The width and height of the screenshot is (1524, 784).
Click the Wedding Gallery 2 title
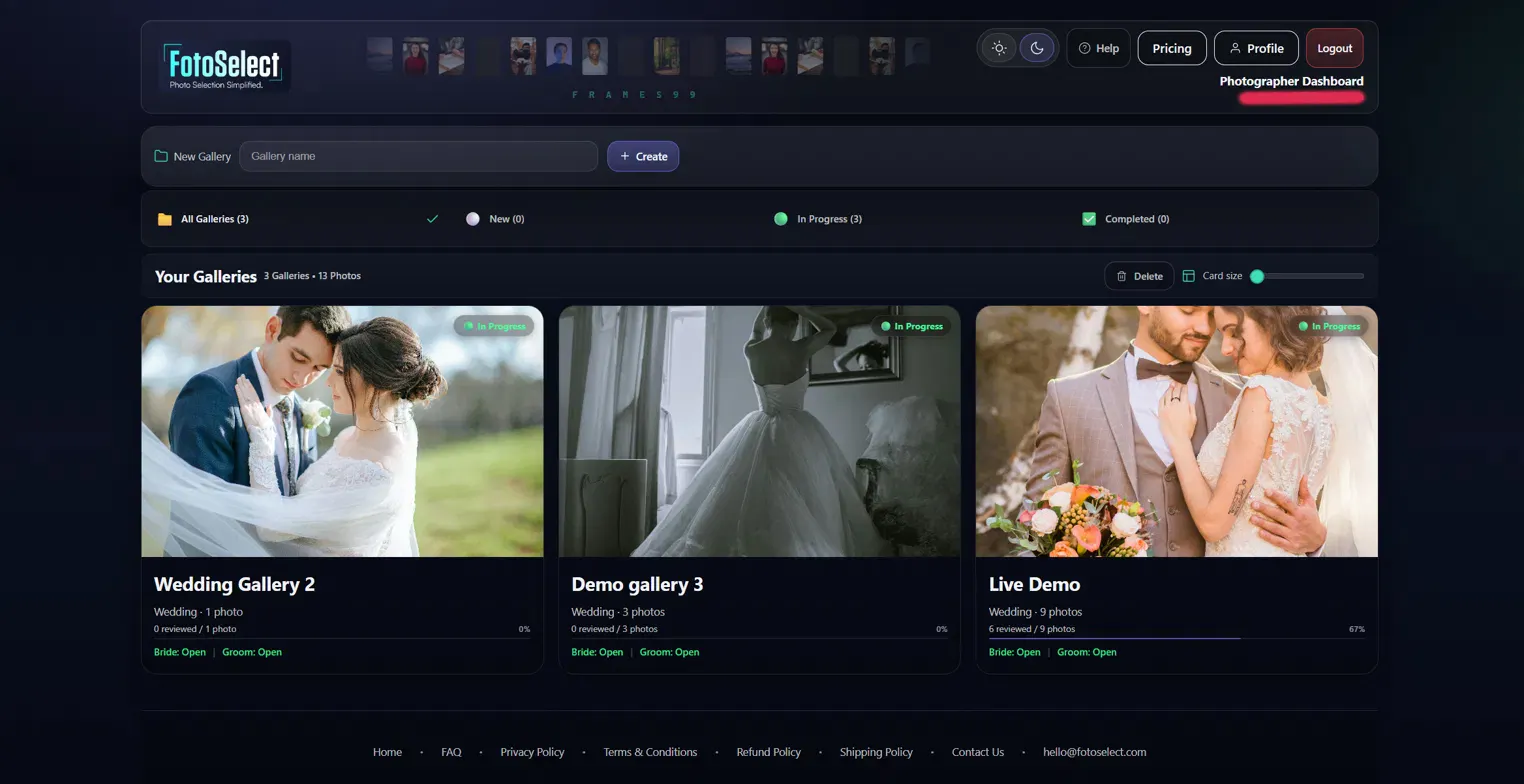[x=234, y=584]
